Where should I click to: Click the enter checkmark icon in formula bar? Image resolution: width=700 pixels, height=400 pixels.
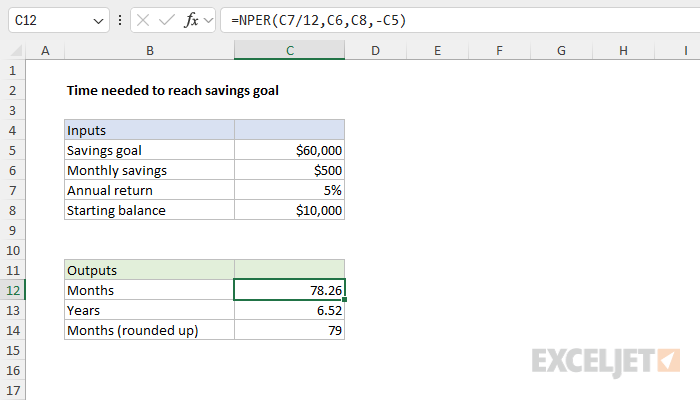167,20
